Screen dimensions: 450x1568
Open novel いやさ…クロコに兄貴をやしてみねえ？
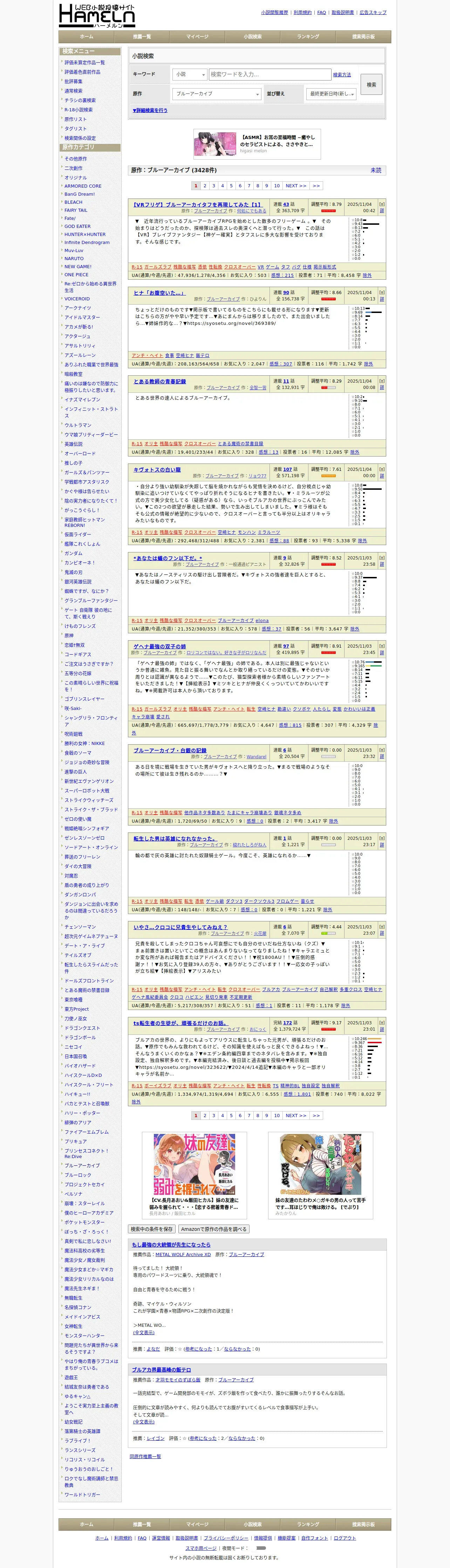[180, 927]
